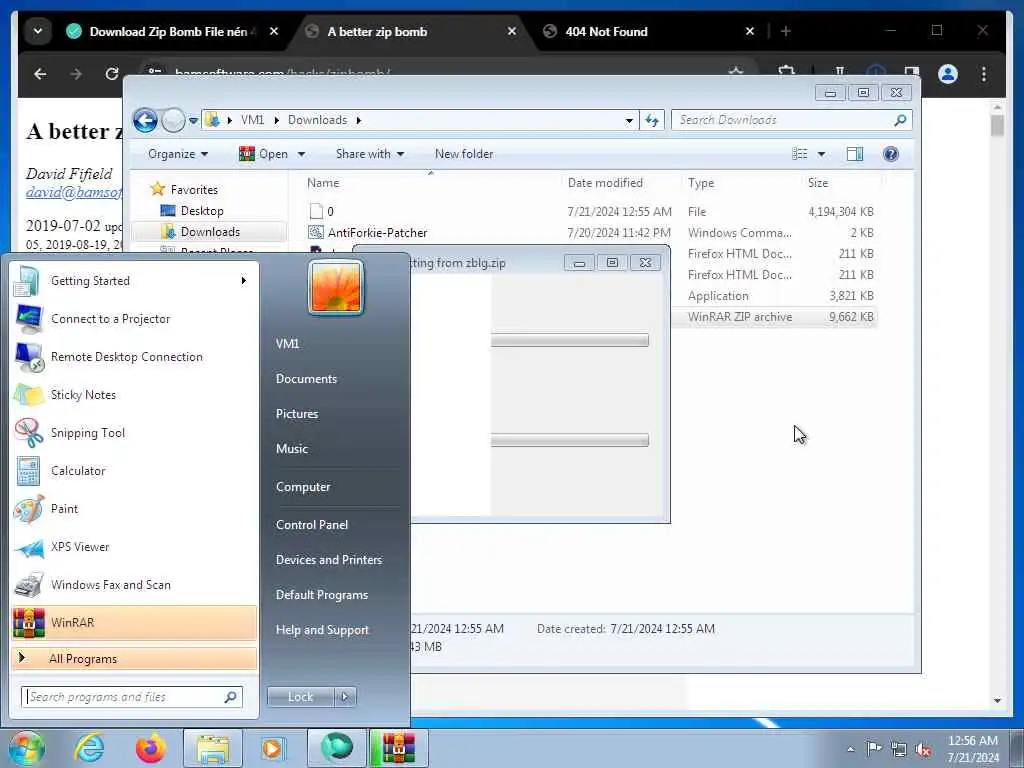Select Downloads in Favorites pane
Image resolution: width=1024 pixels, height=768 pixels.
(x=210, y=232)
